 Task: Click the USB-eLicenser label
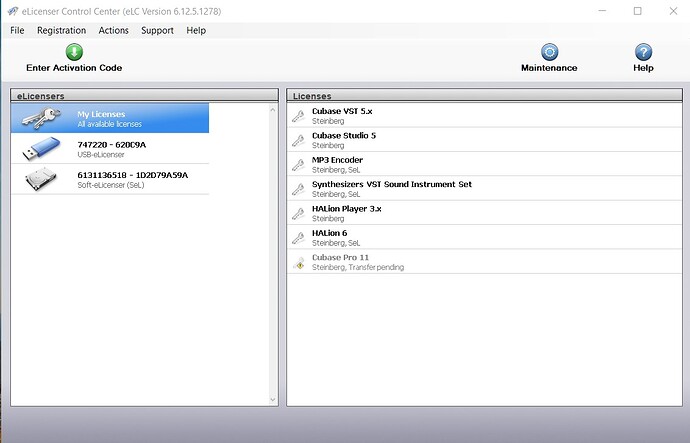tap(101, 154)
